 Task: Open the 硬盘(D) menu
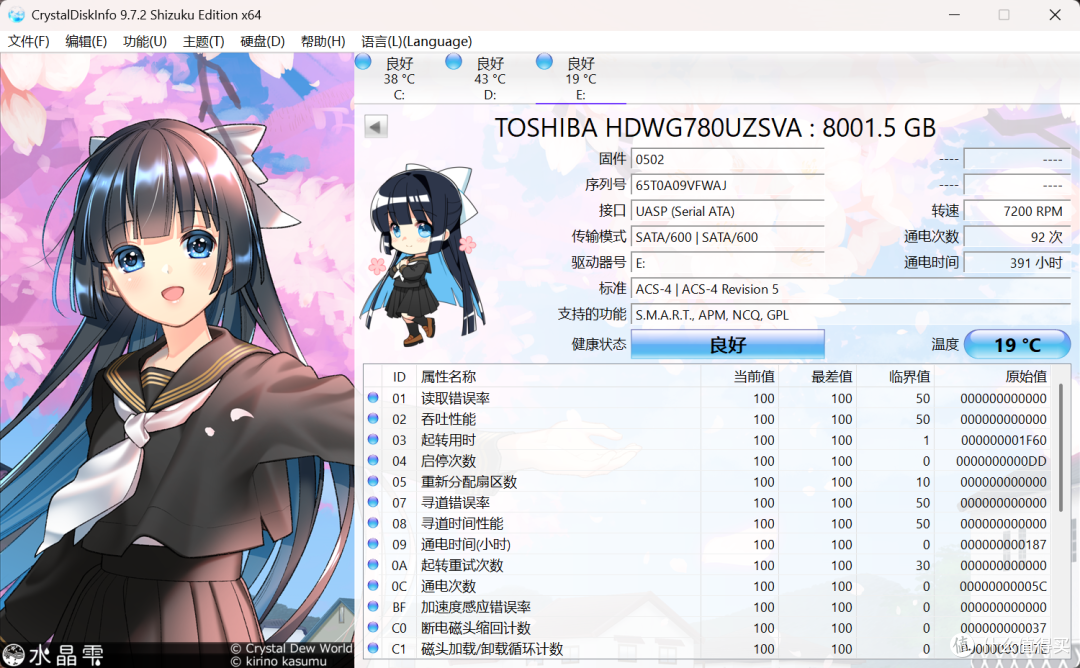[x=262, y=41]
